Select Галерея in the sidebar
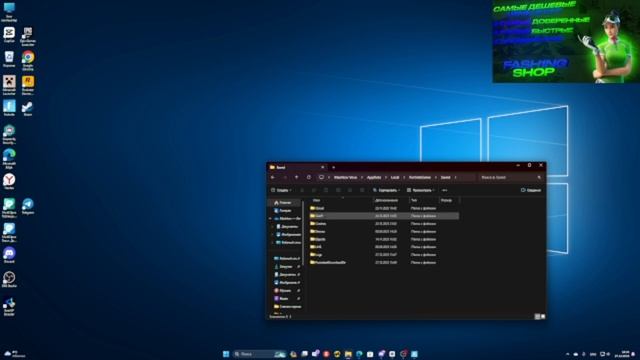640x360 pixels. tap(284, 211)
